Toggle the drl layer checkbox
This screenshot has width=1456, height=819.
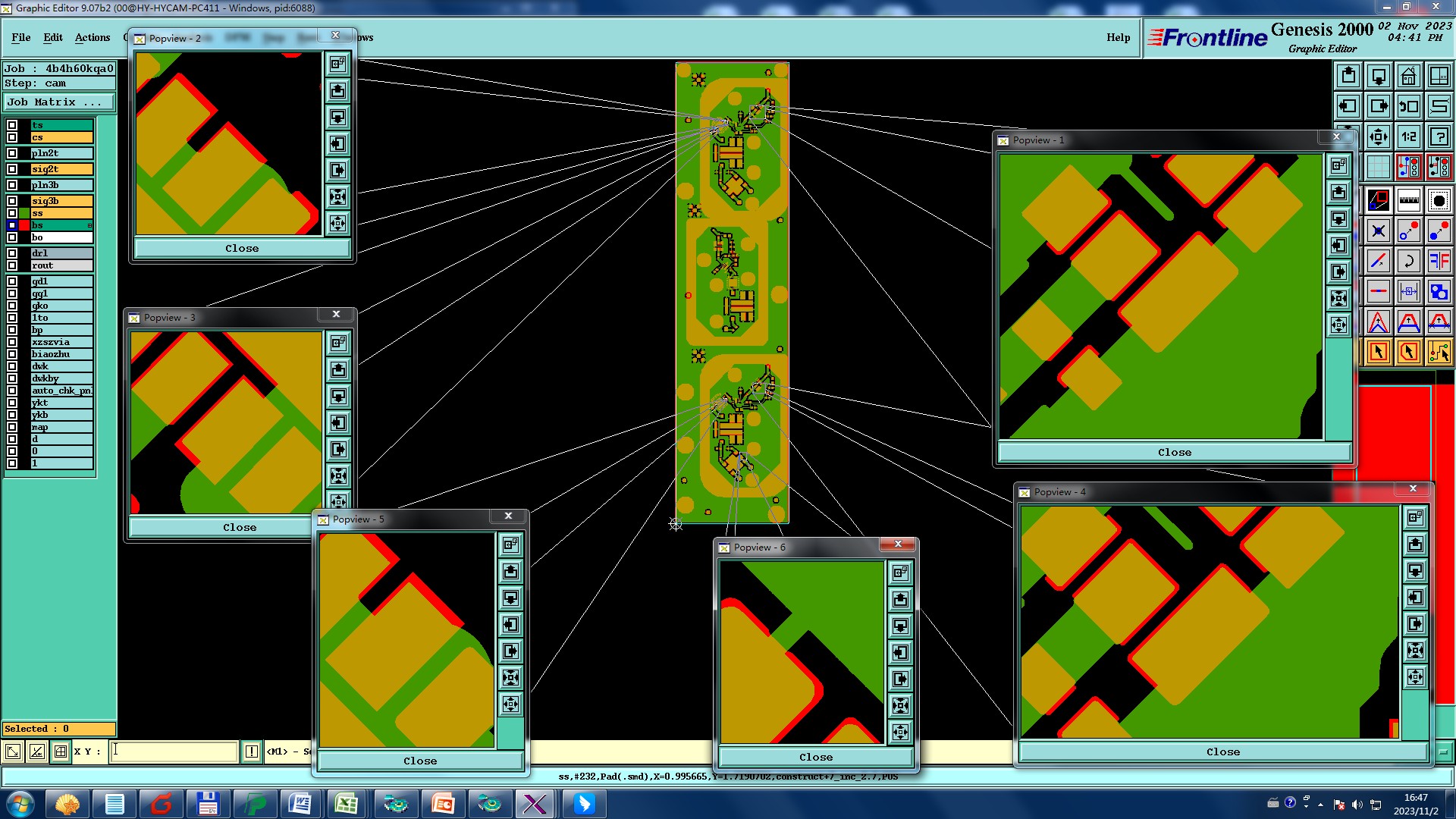pyautogui.click(x=12, y=253)
